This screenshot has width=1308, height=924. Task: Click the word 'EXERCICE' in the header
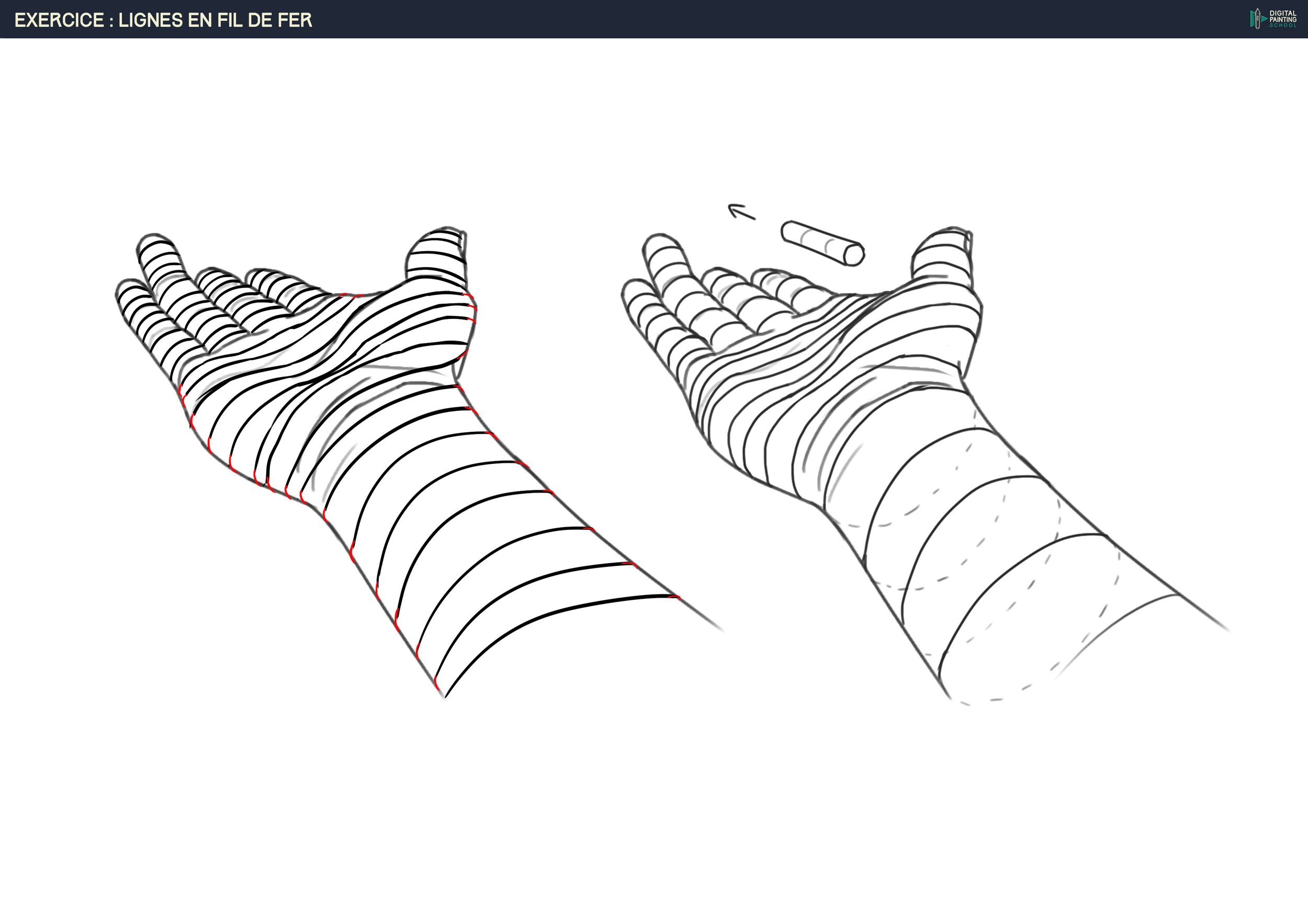59,20
